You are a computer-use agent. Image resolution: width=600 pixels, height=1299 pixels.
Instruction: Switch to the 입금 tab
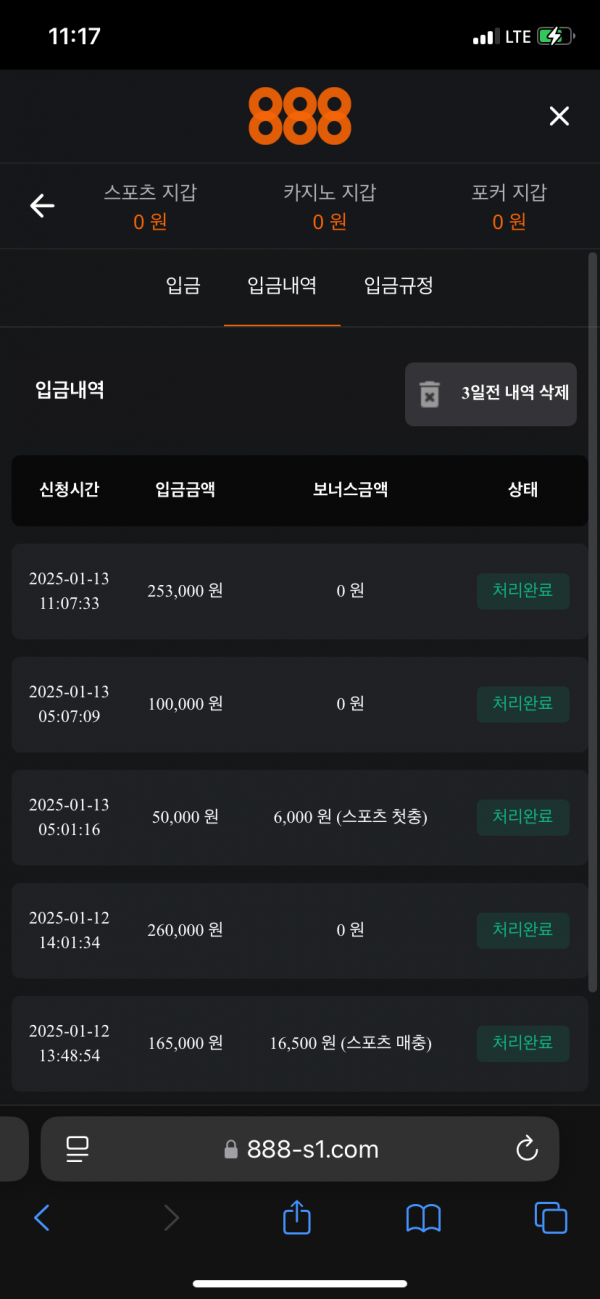(x=183, y=286)
